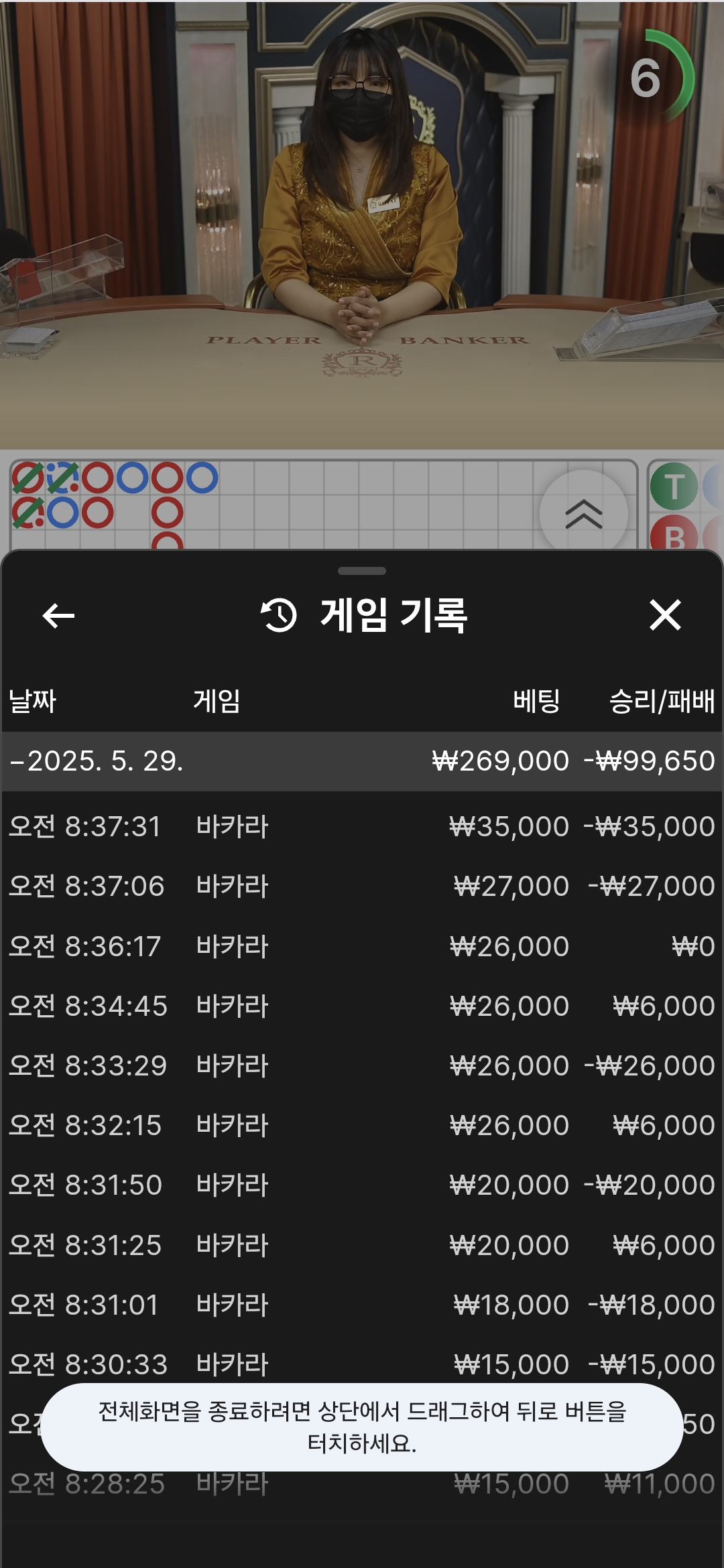
Task: Select the 베팅 column header
Action: point(536,701)
